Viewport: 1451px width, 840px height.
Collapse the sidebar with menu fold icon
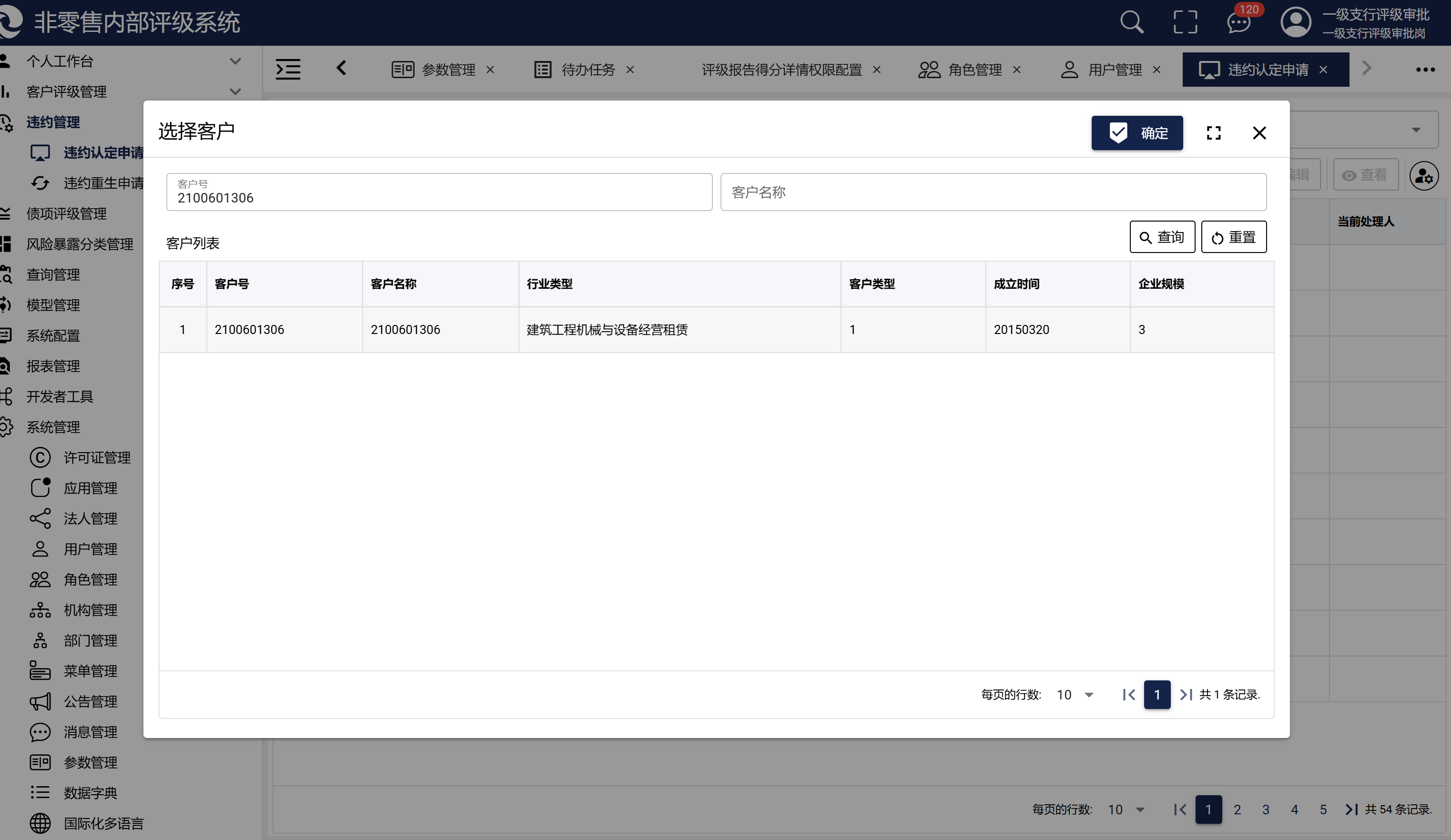(288, 69)
